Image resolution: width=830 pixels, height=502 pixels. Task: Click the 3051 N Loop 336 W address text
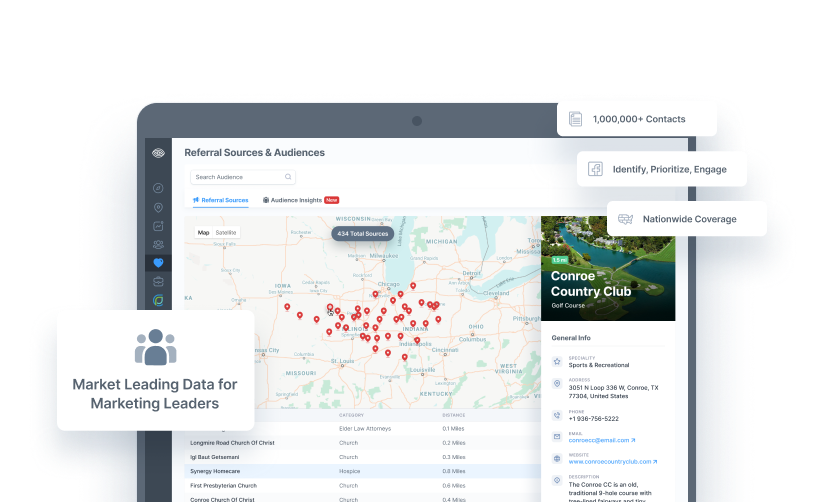point(614,392)
